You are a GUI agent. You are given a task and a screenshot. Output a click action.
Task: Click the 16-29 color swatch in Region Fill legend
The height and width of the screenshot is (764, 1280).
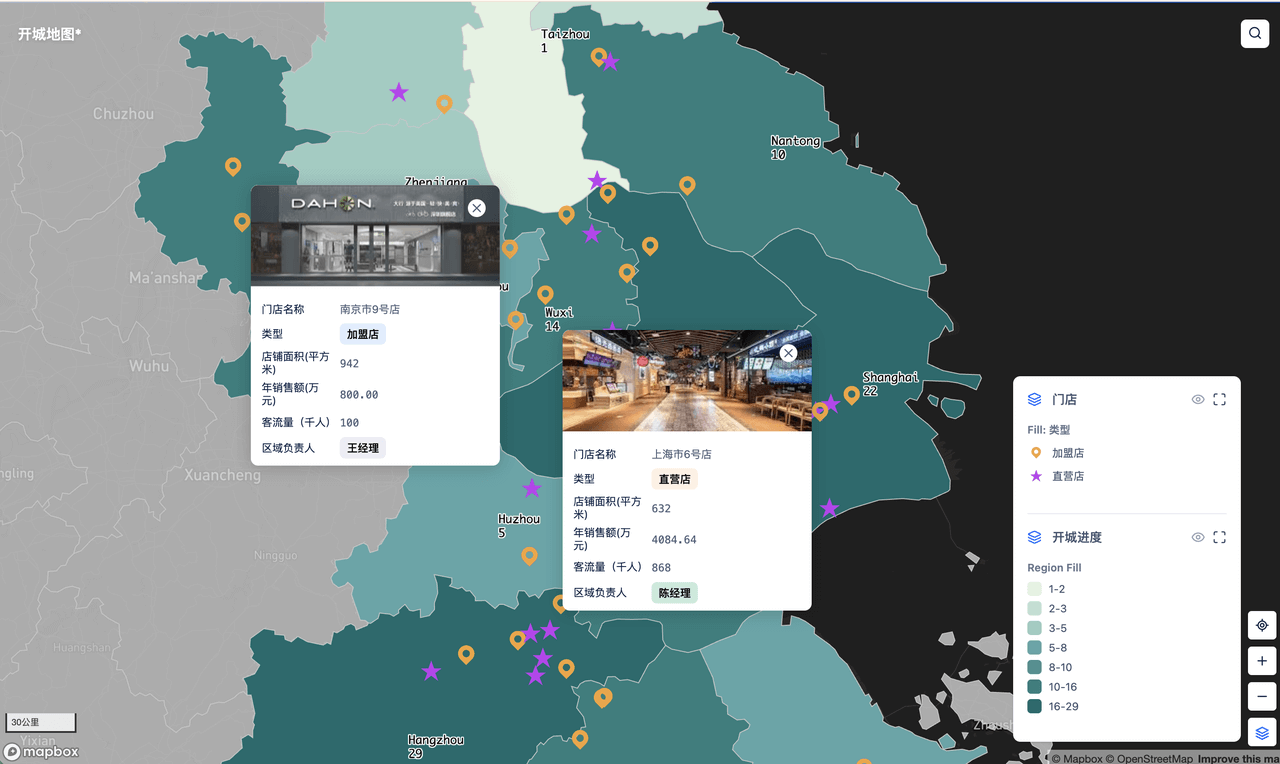pos(1035,706)
